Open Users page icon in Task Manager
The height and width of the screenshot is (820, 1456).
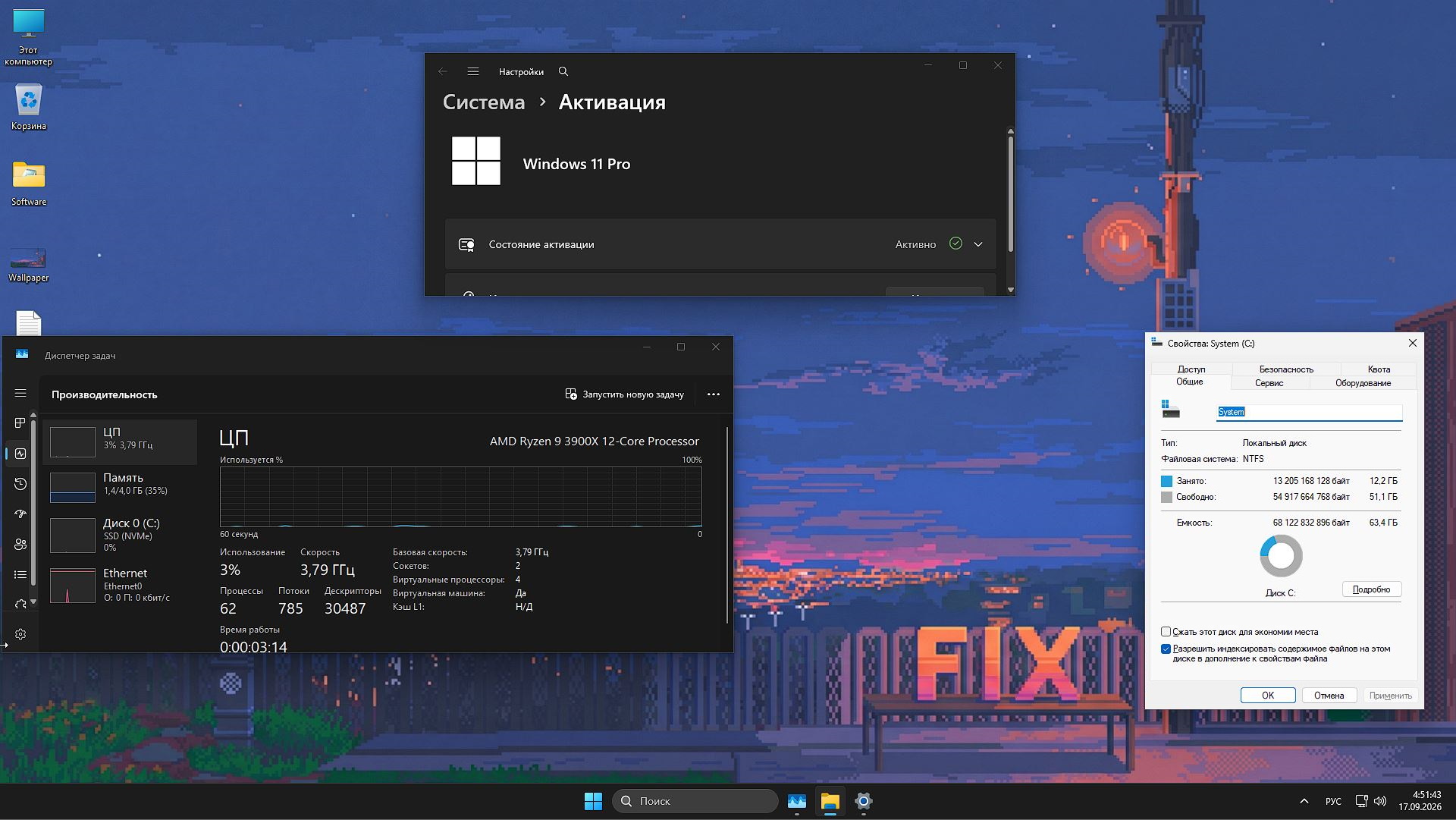[x=20, y=545]
